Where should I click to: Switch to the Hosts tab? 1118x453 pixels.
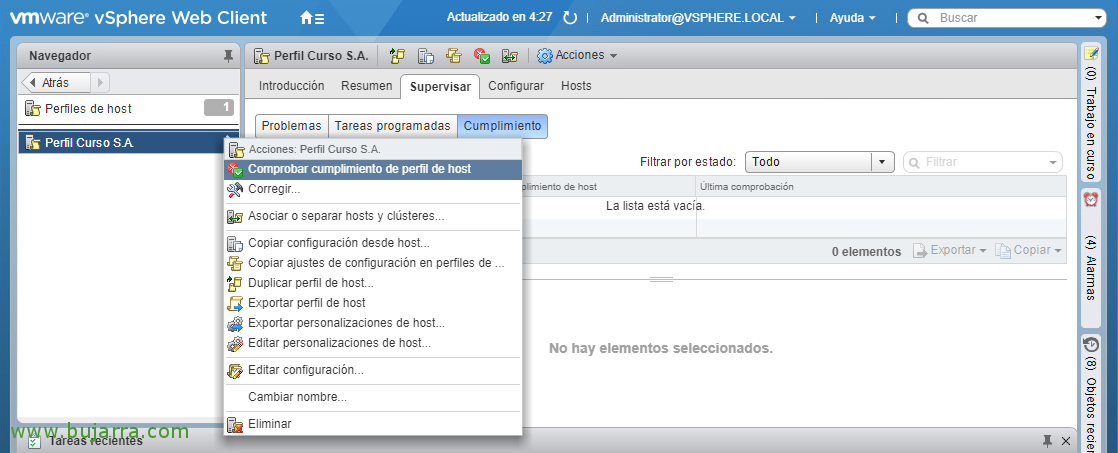[576, 86]
